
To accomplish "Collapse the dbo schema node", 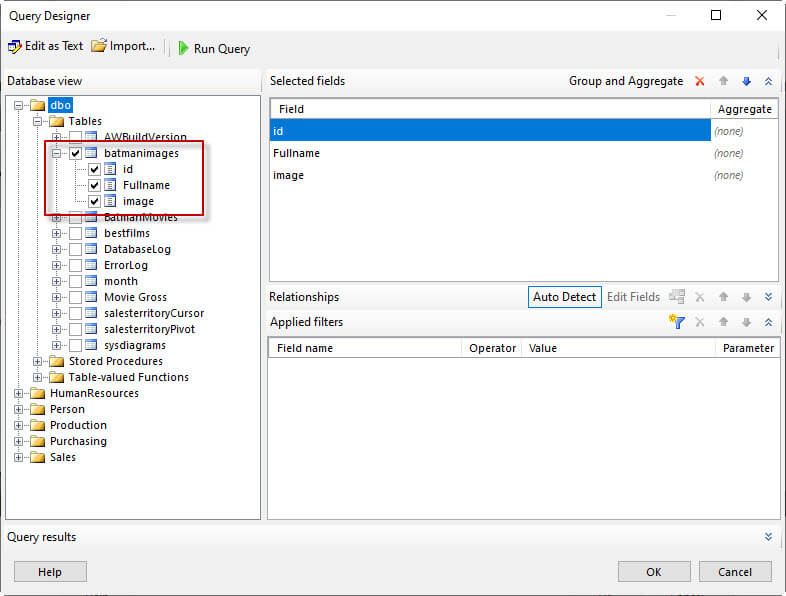I will click(19, 105).
